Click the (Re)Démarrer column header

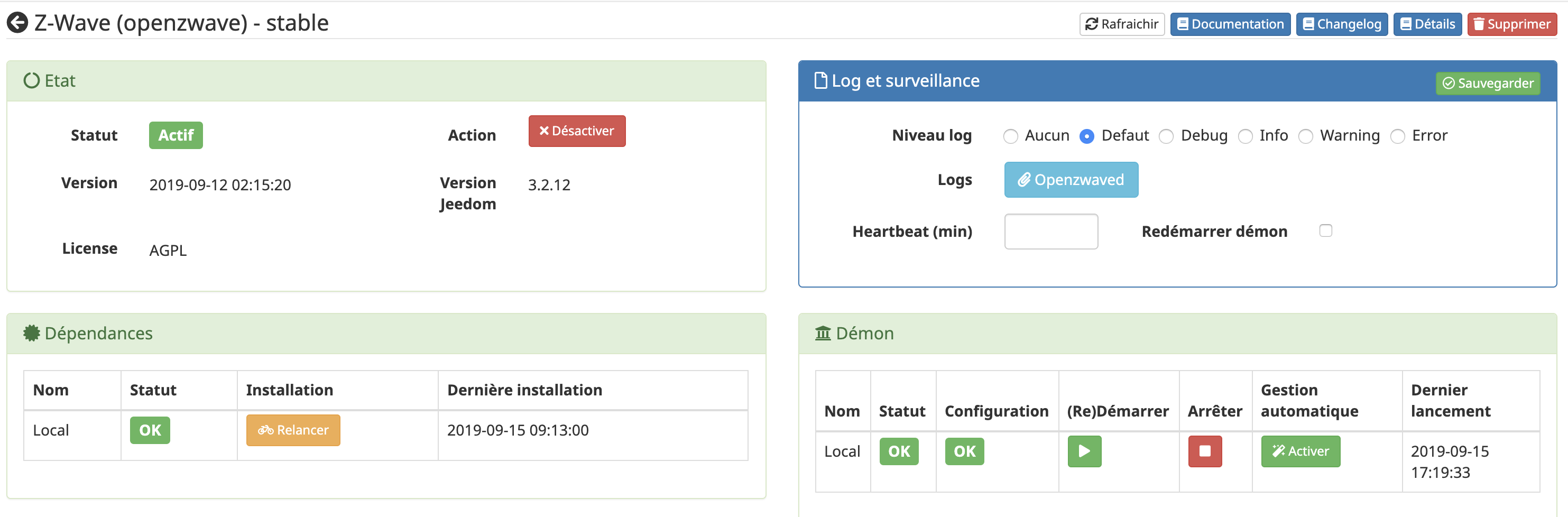tap(1117, 412)
